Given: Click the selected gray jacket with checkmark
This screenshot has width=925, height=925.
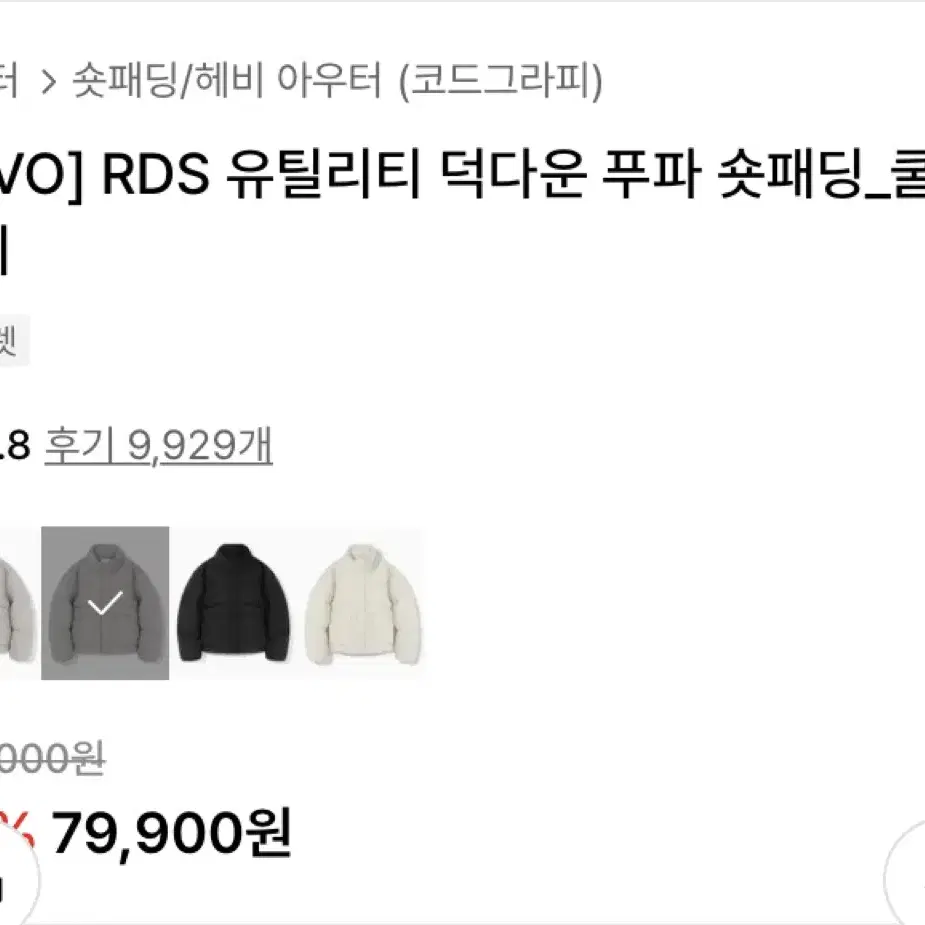Looking at the screenshot, I should [x=105, y=603].
